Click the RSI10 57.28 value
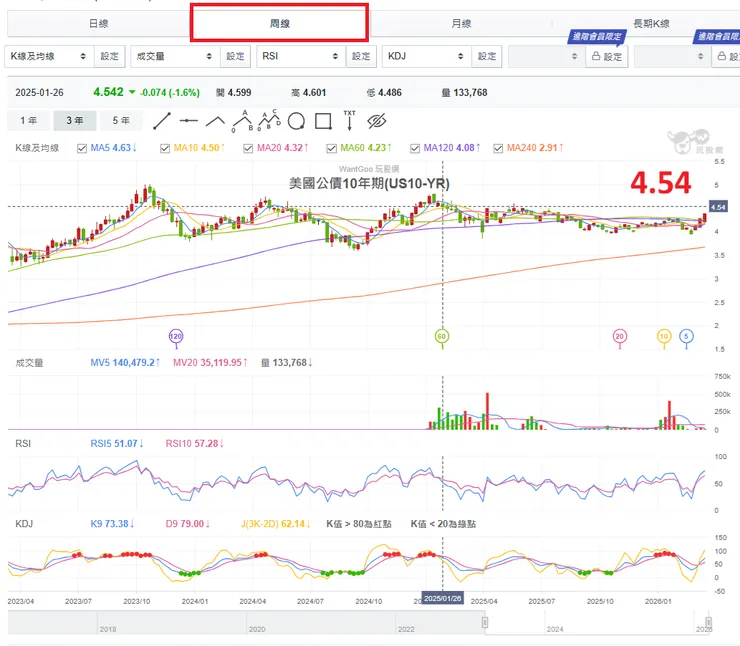The width and height of the screenshot is (740, 646). pyautogui.click(x=194, y=444)
